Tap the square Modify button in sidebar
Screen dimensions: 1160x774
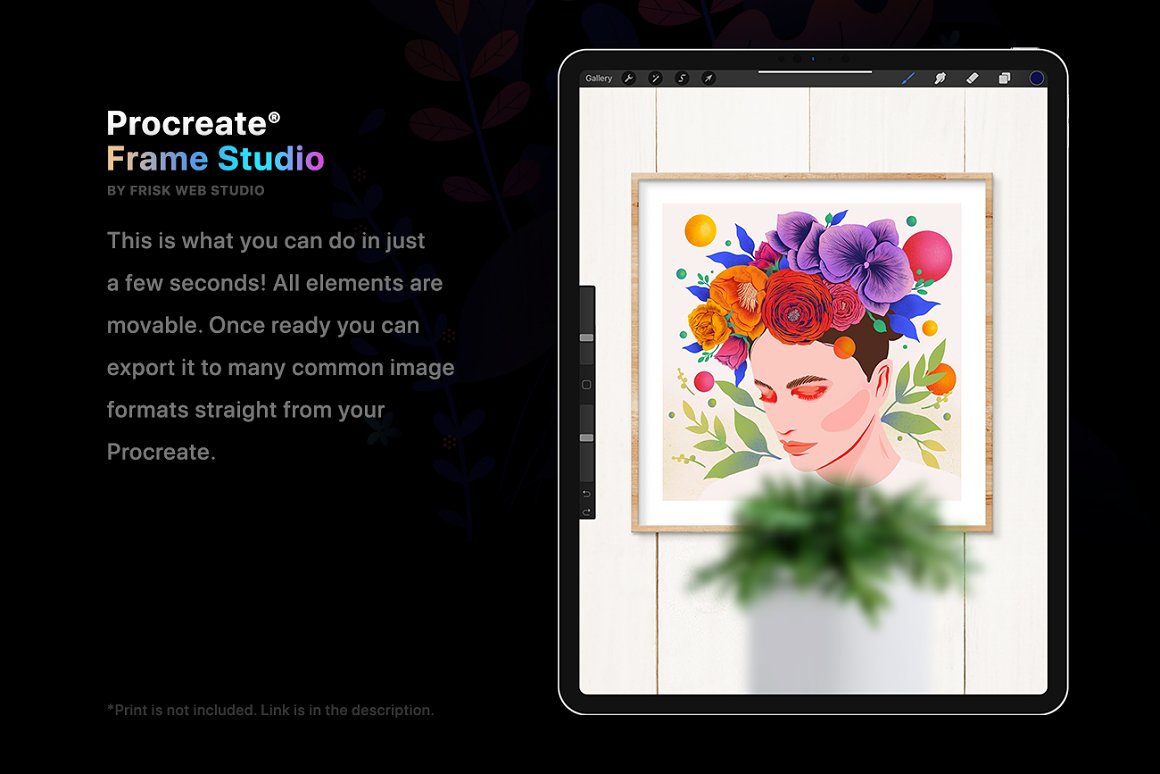pyautogui.click(x=587, y=385)
